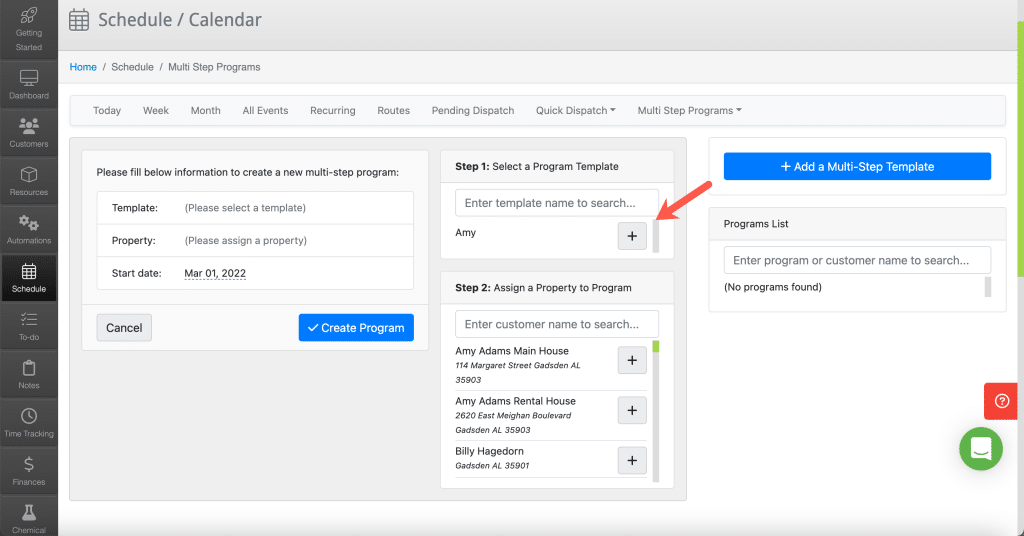
Task: Click the customer name search field
Action: 556,324
